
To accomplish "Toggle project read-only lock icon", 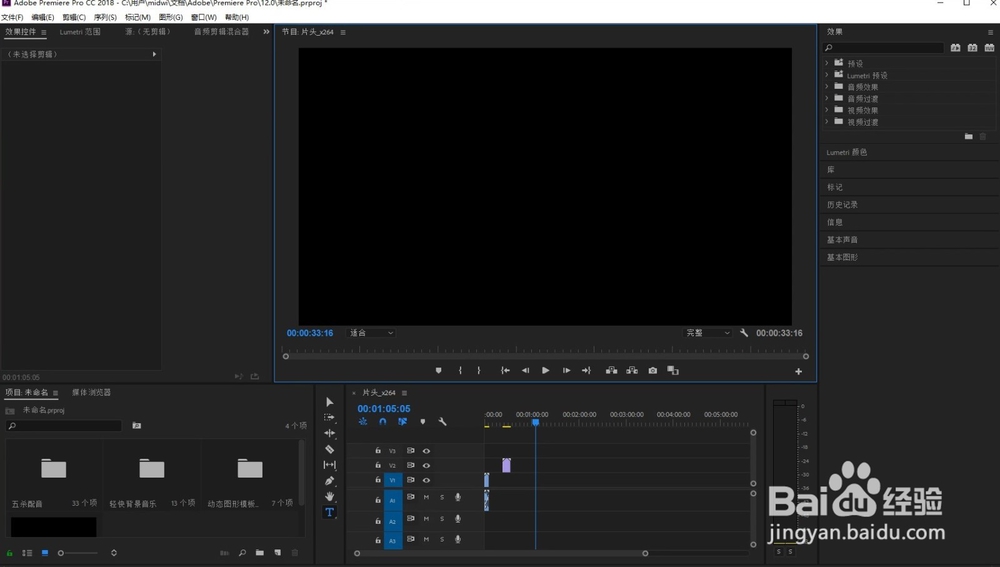I will click(x=10, y=553).
